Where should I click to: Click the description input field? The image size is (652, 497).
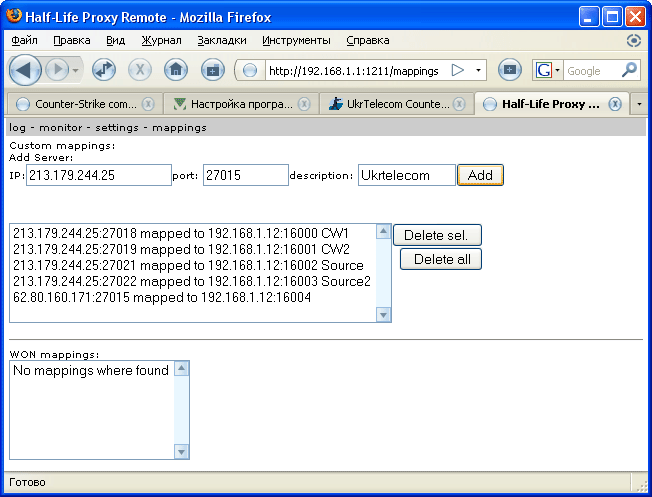407,175
